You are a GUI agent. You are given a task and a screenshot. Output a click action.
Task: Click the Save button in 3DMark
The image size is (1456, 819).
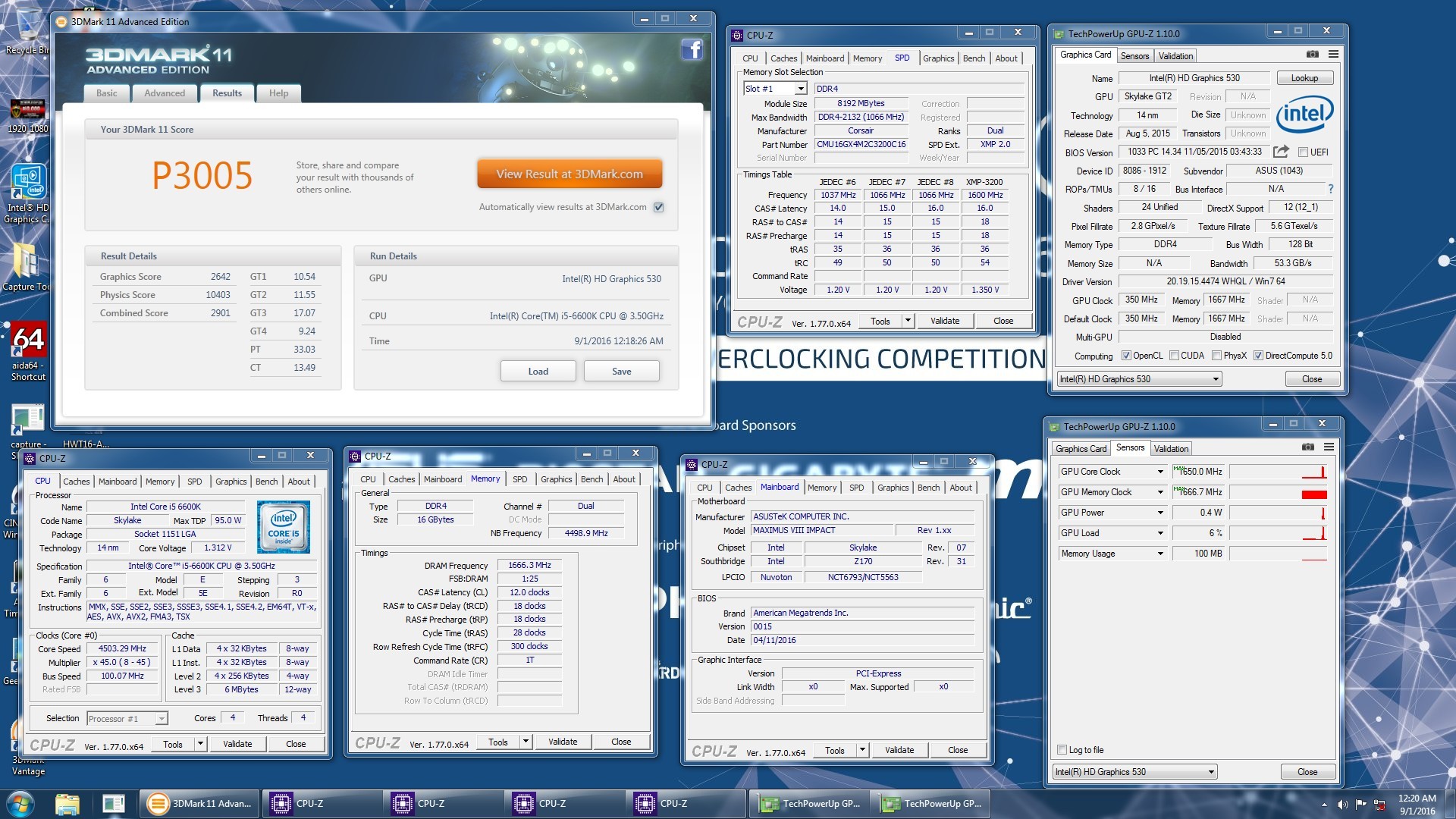pyautogui.click(x=621, y=371)
